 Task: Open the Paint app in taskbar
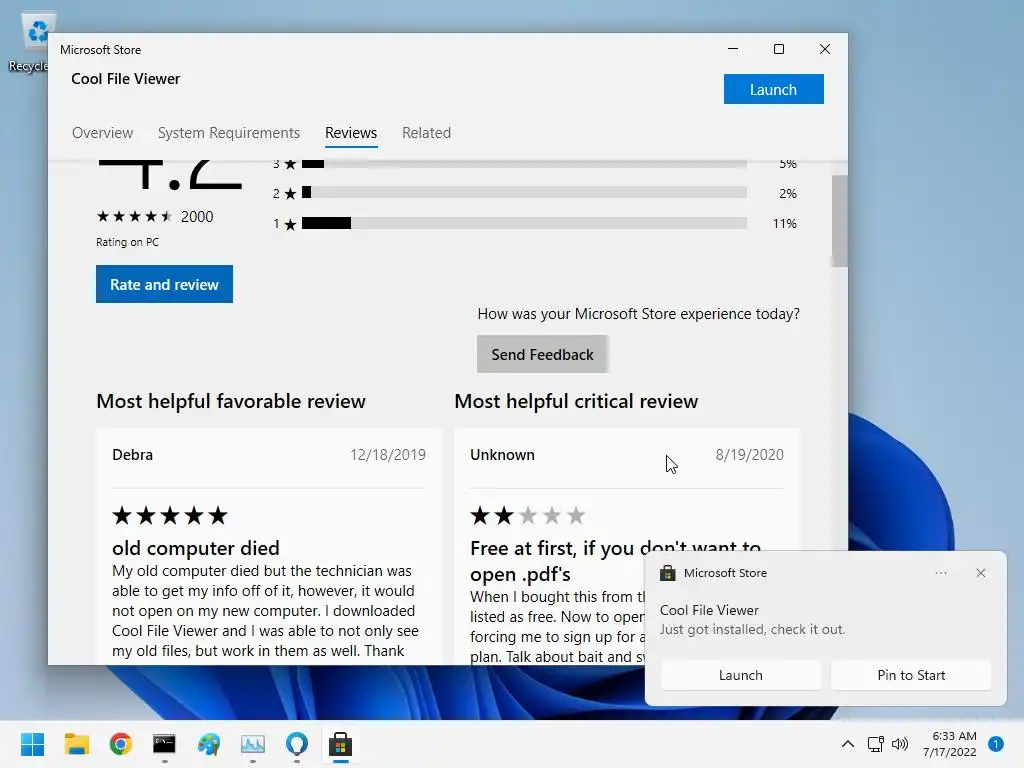[209, 744]
